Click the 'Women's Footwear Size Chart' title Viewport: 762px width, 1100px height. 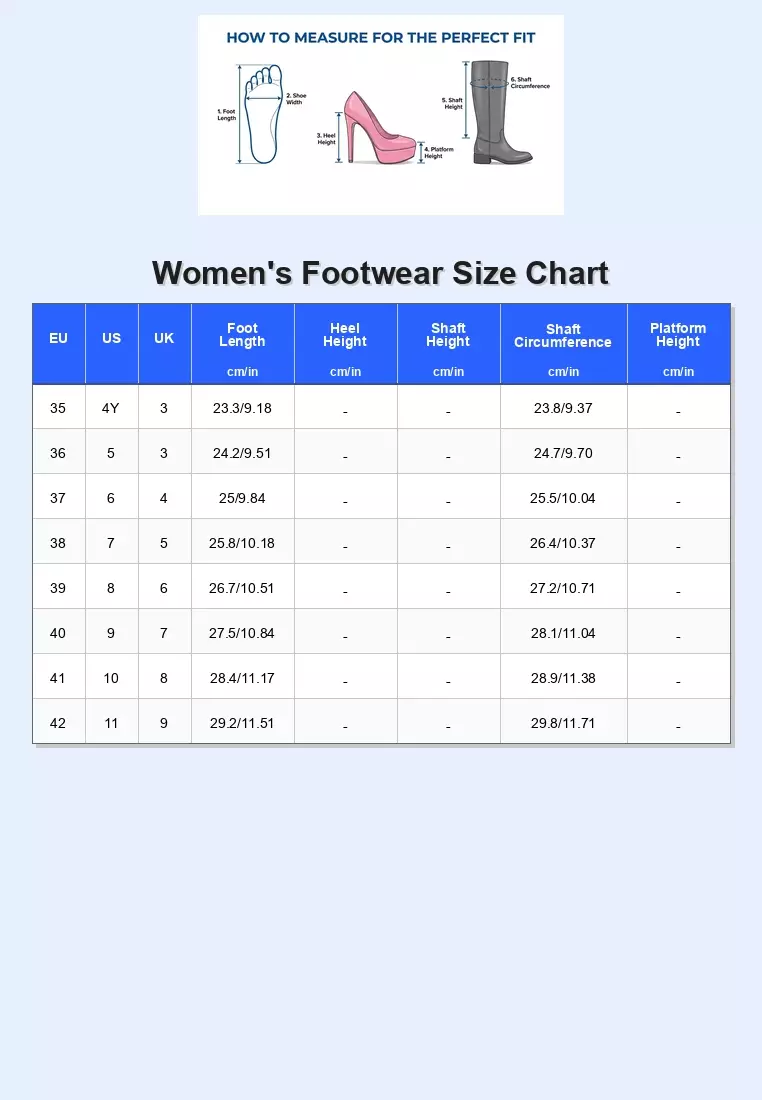380,273
